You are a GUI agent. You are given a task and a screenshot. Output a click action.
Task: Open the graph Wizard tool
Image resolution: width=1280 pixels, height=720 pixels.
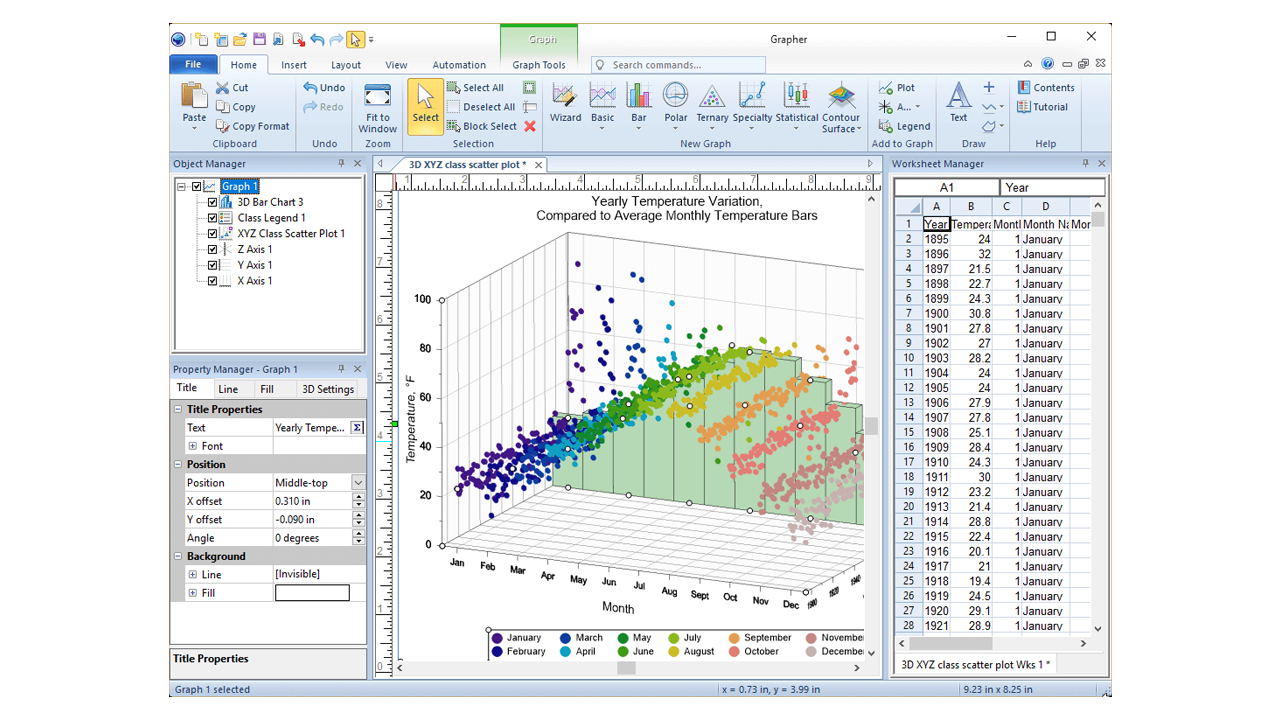tap(565, 104)
